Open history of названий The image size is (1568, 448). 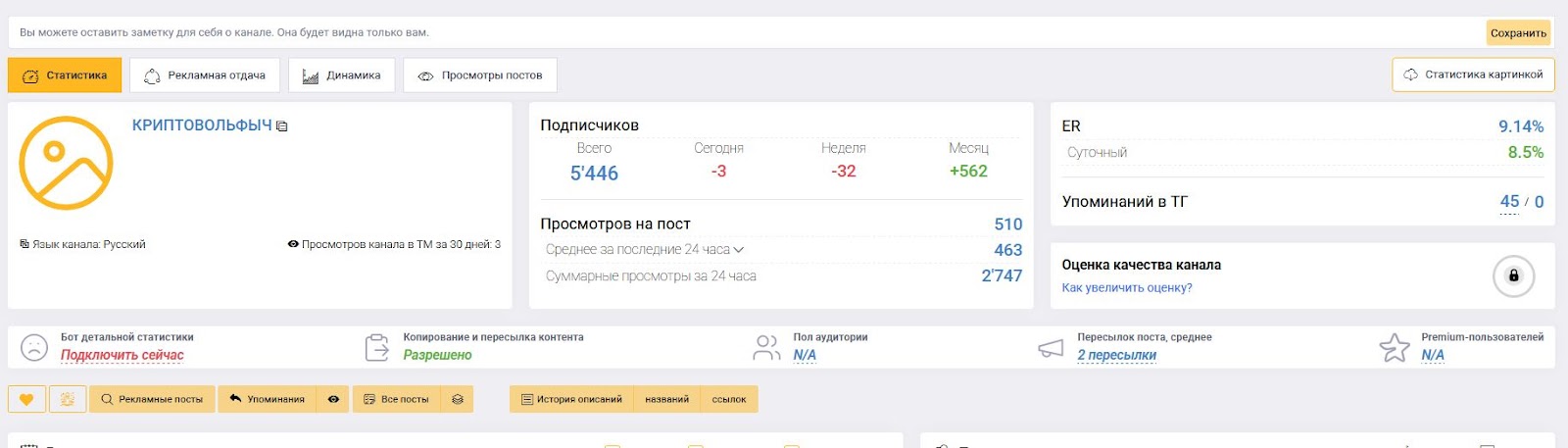(666, 399)
